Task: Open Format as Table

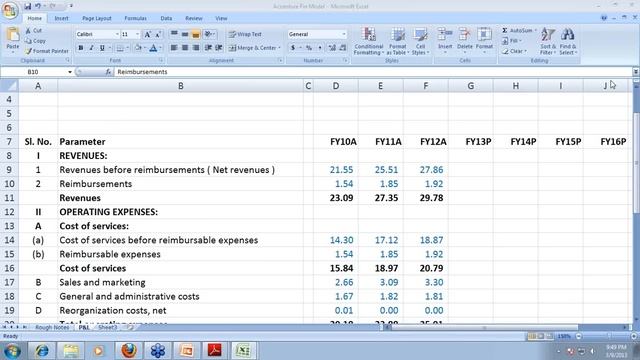Action: pos(397,41)
